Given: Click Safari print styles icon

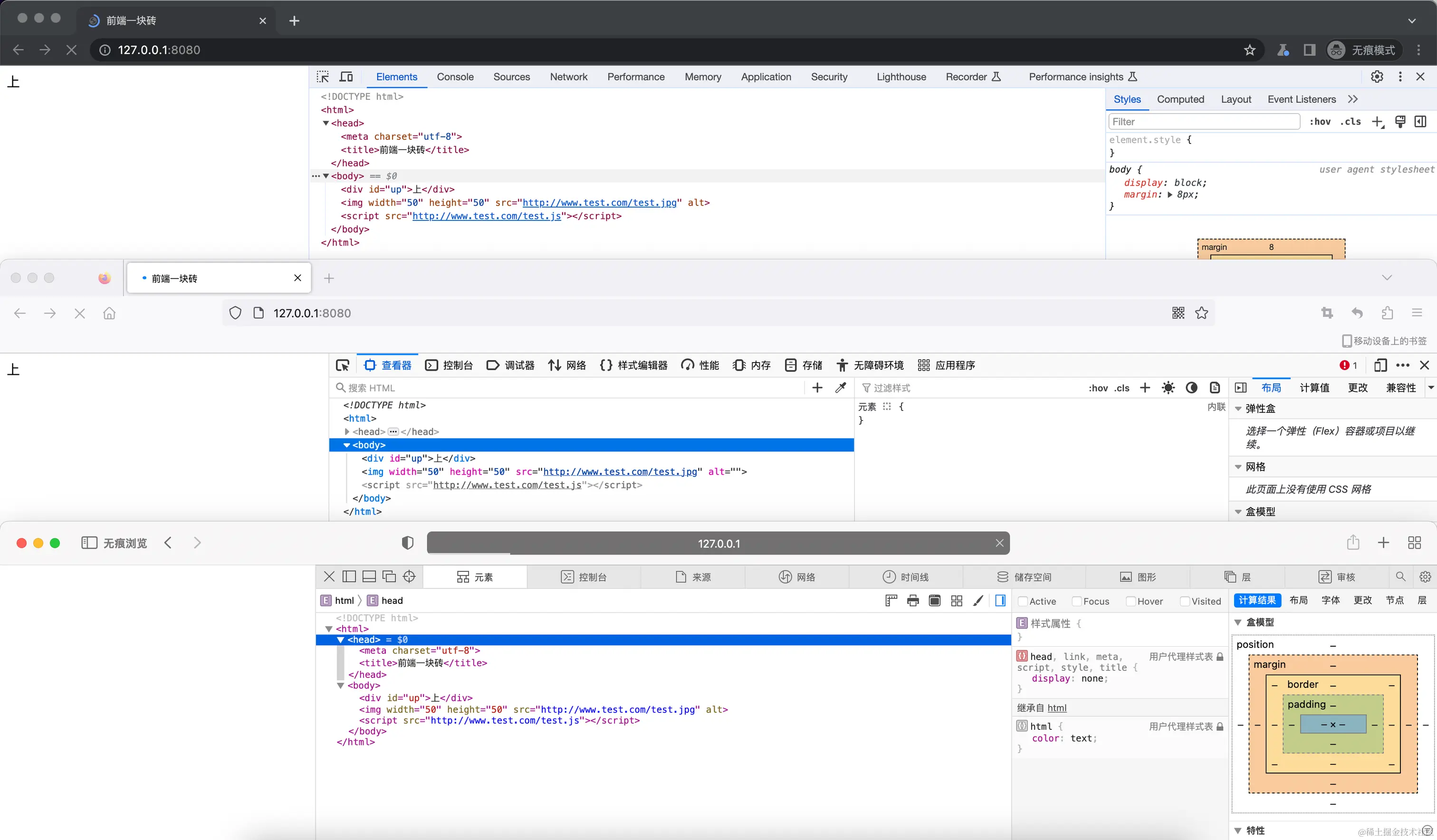Looking at the screenshot, I should click(x=913, y=601).
